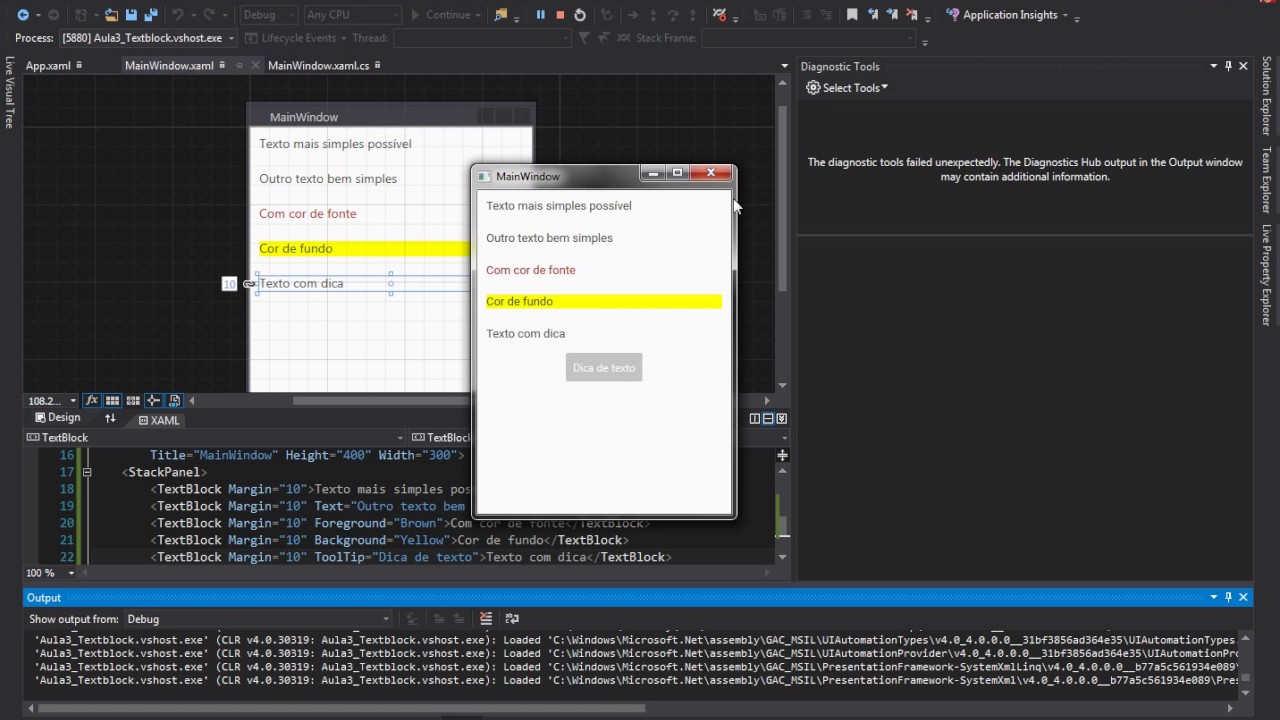
Task: Collapse the StackPanel code region
Action: coord(87,472)
